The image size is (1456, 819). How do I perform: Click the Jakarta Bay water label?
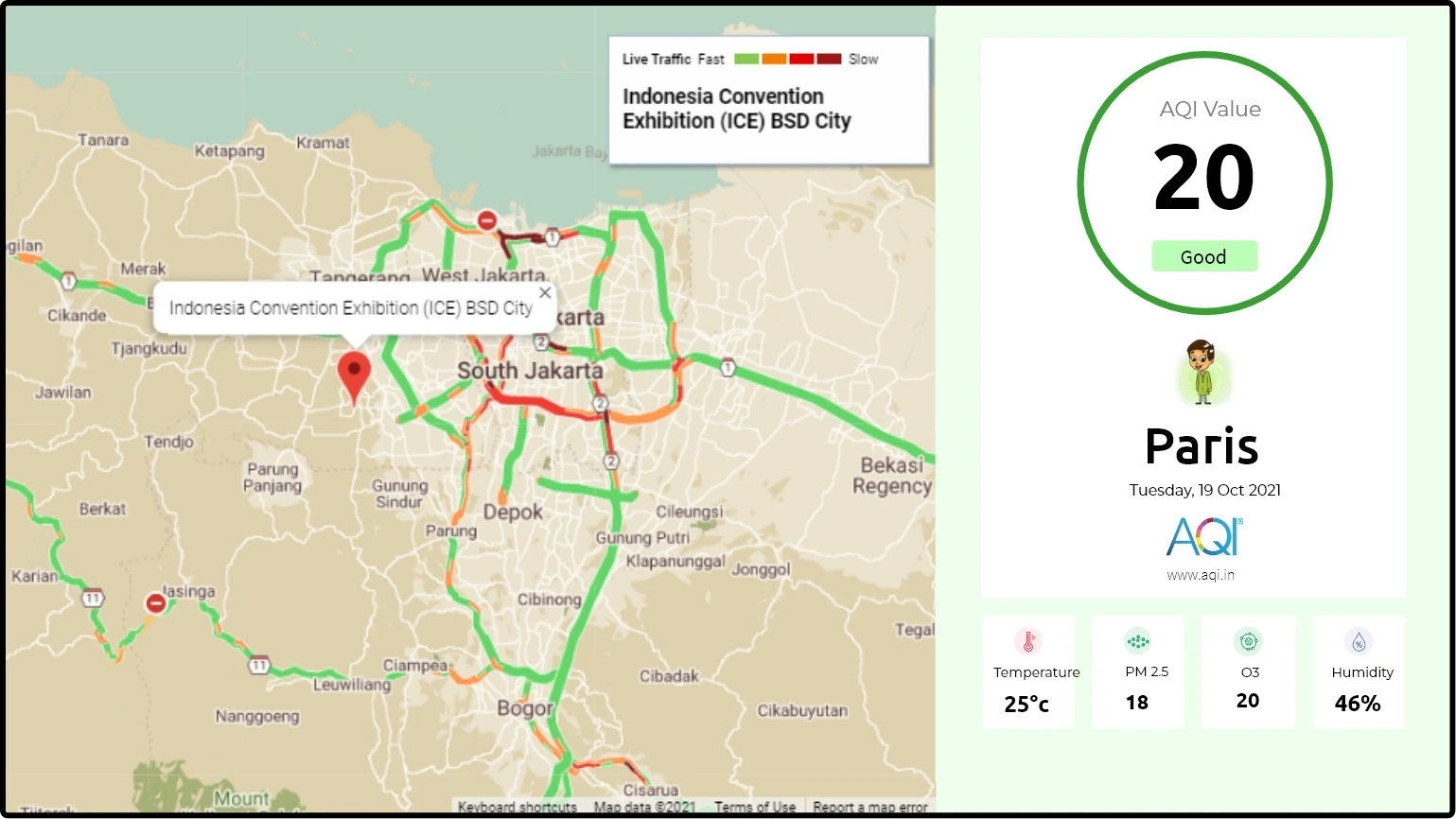click(x=570, y=151)
